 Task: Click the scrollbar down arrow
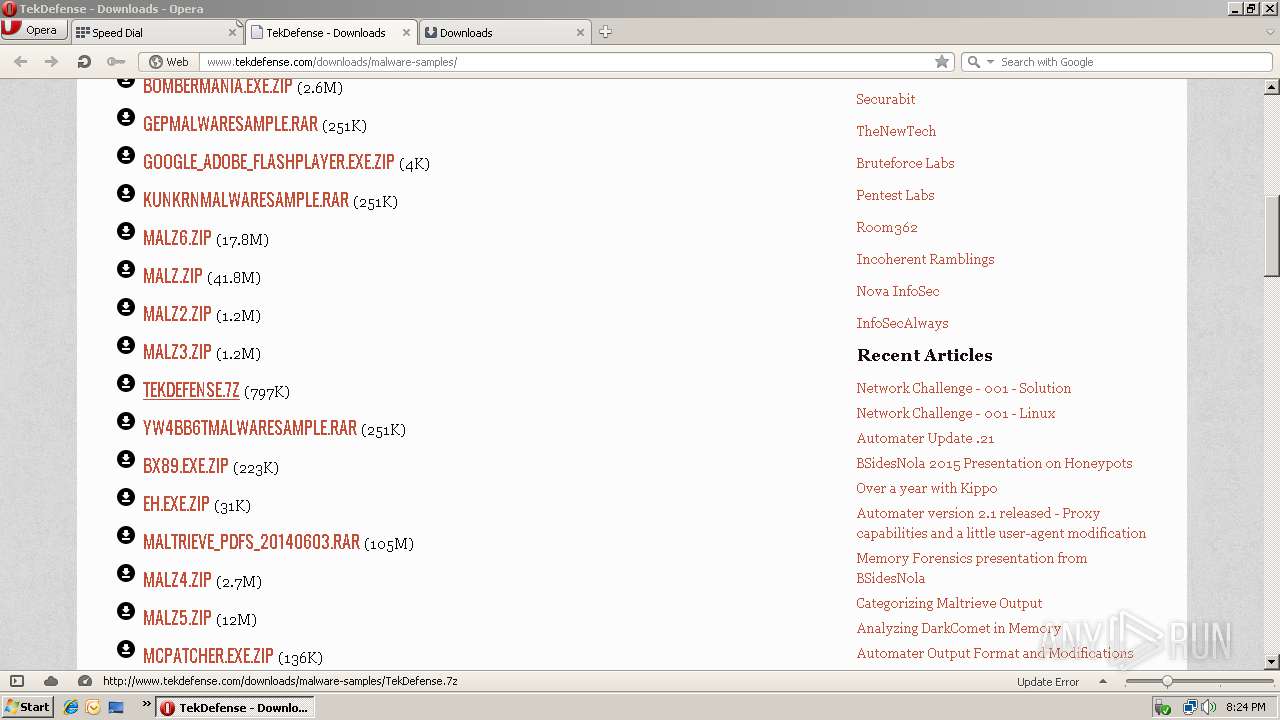pos(1272,662)
